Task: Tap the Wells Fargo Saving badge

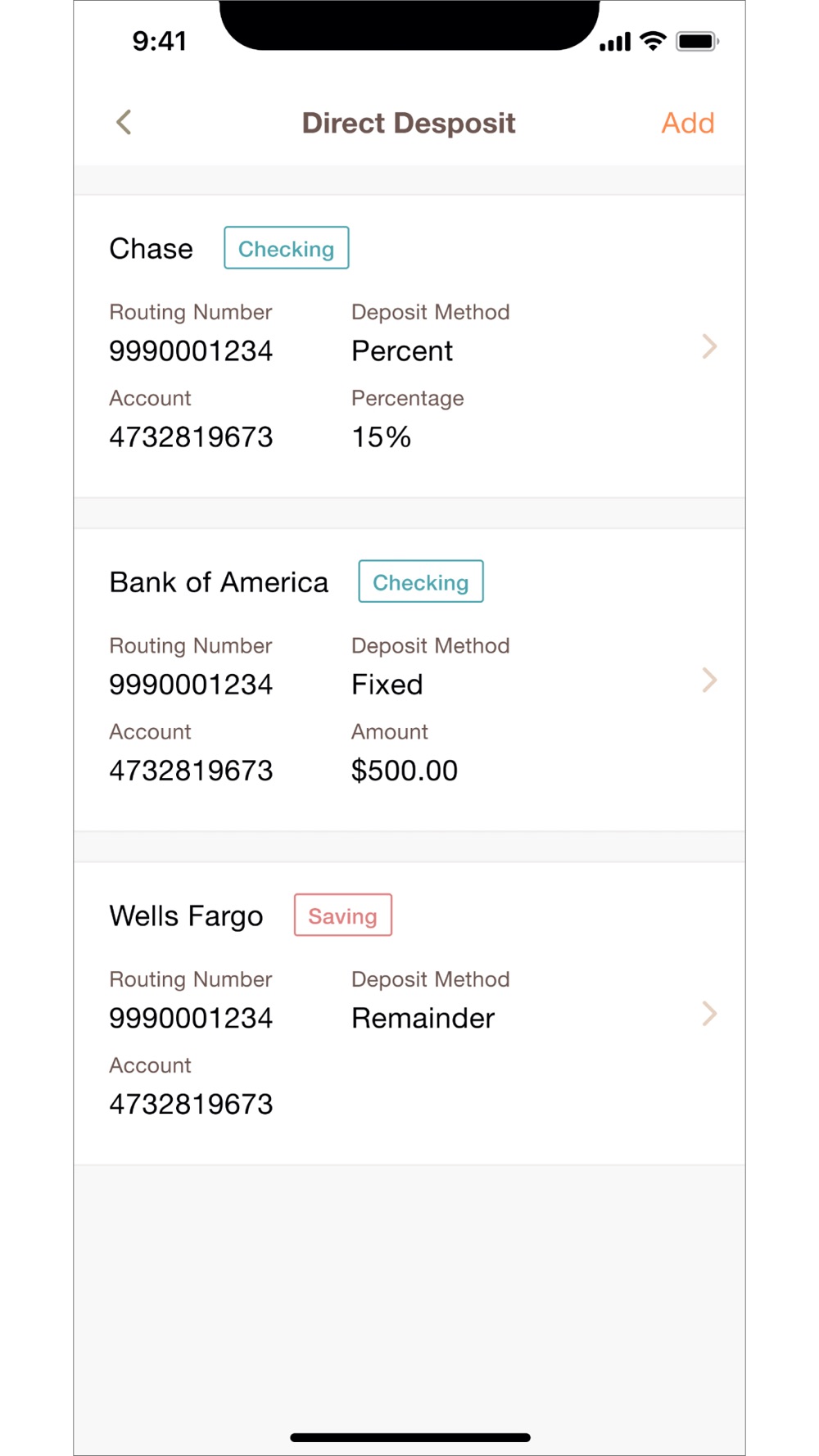Action: [x=342, y=916]
